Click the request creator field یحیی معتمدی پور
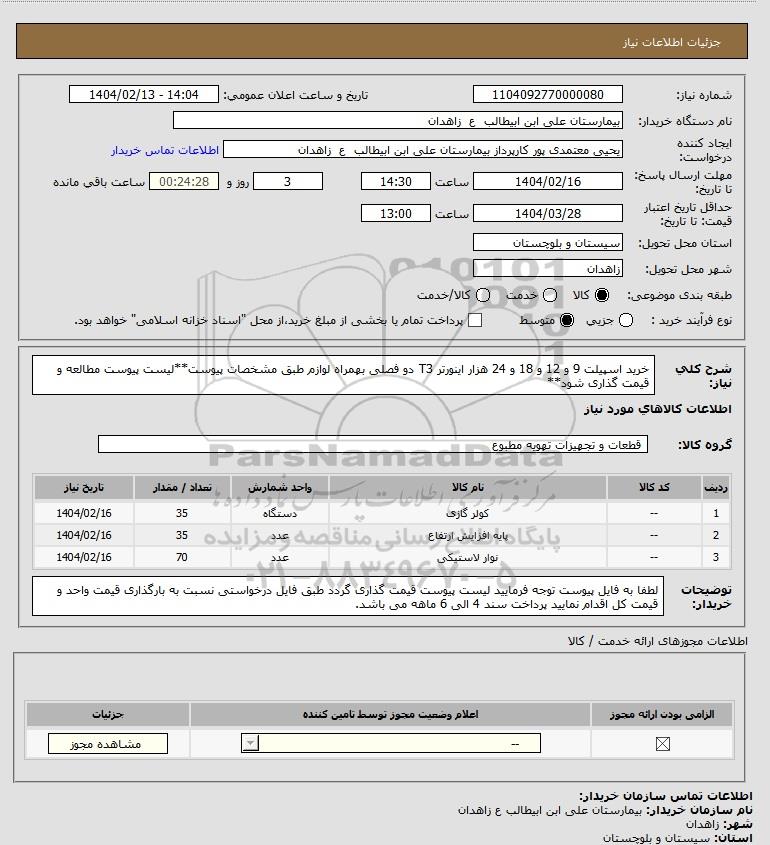The height and width of the screenshot is (845, 770). (x=422, y=150)
